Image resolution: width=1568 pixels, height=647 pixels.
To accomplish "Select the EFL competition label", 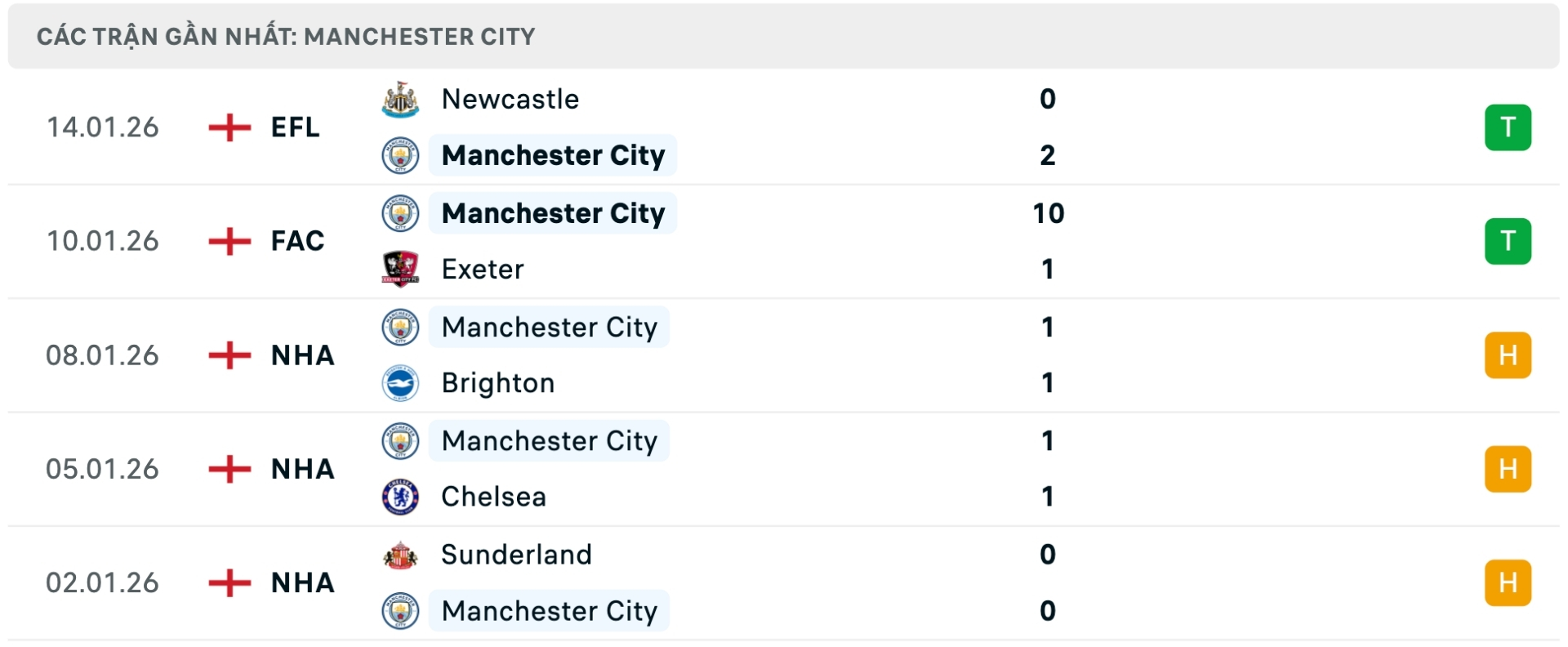I will pos(294,127).
